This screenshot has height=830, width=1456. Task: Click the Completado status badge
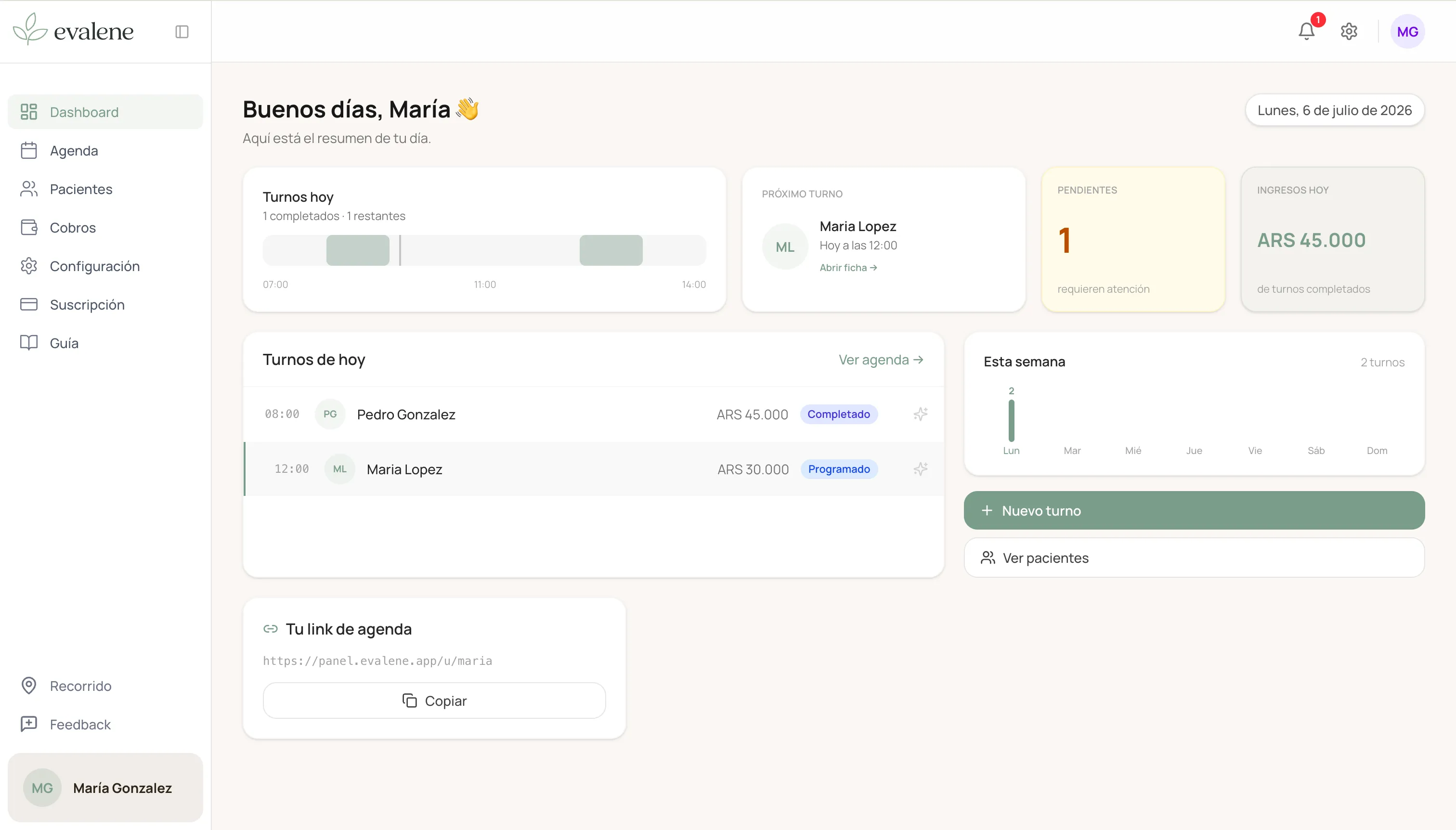pyautogui.click(x=838, y=414)
